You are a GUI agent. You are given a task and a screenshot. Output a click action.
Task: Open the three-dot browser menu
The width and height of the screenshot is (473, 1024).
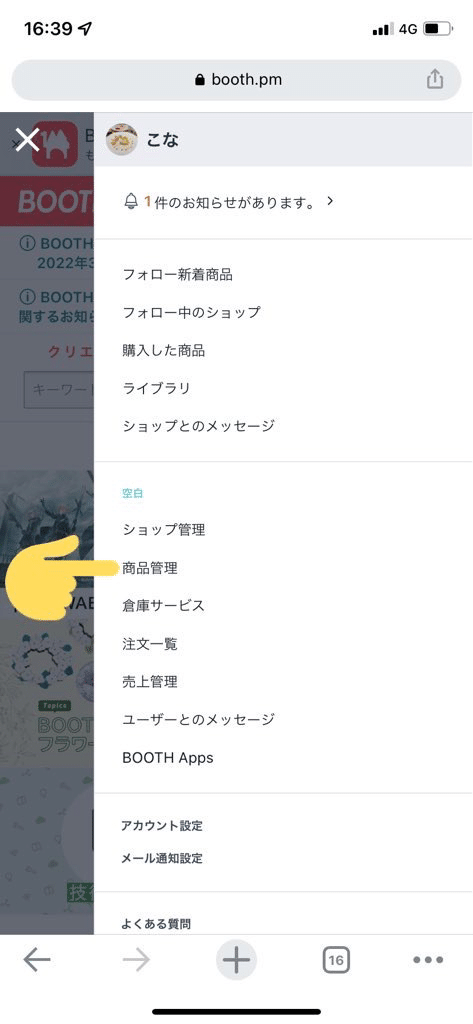pos(429,960)
